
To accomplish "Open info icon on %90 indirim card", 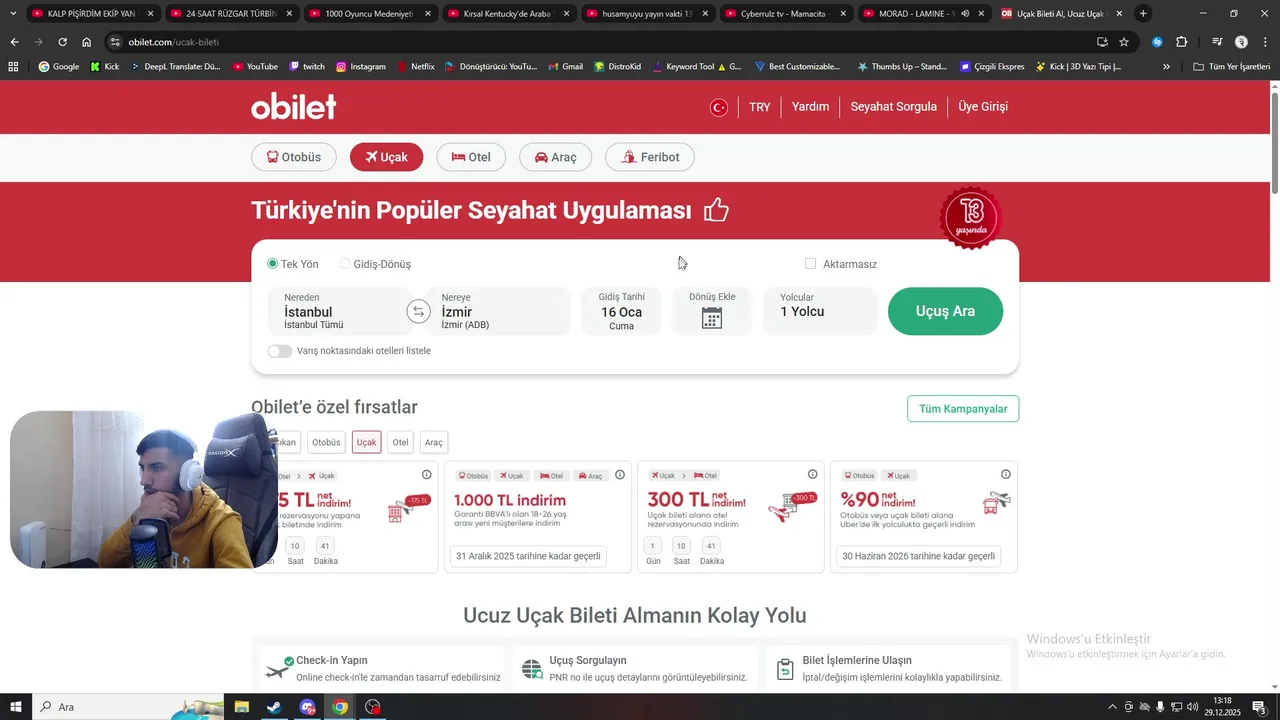I will [1006, 475].
